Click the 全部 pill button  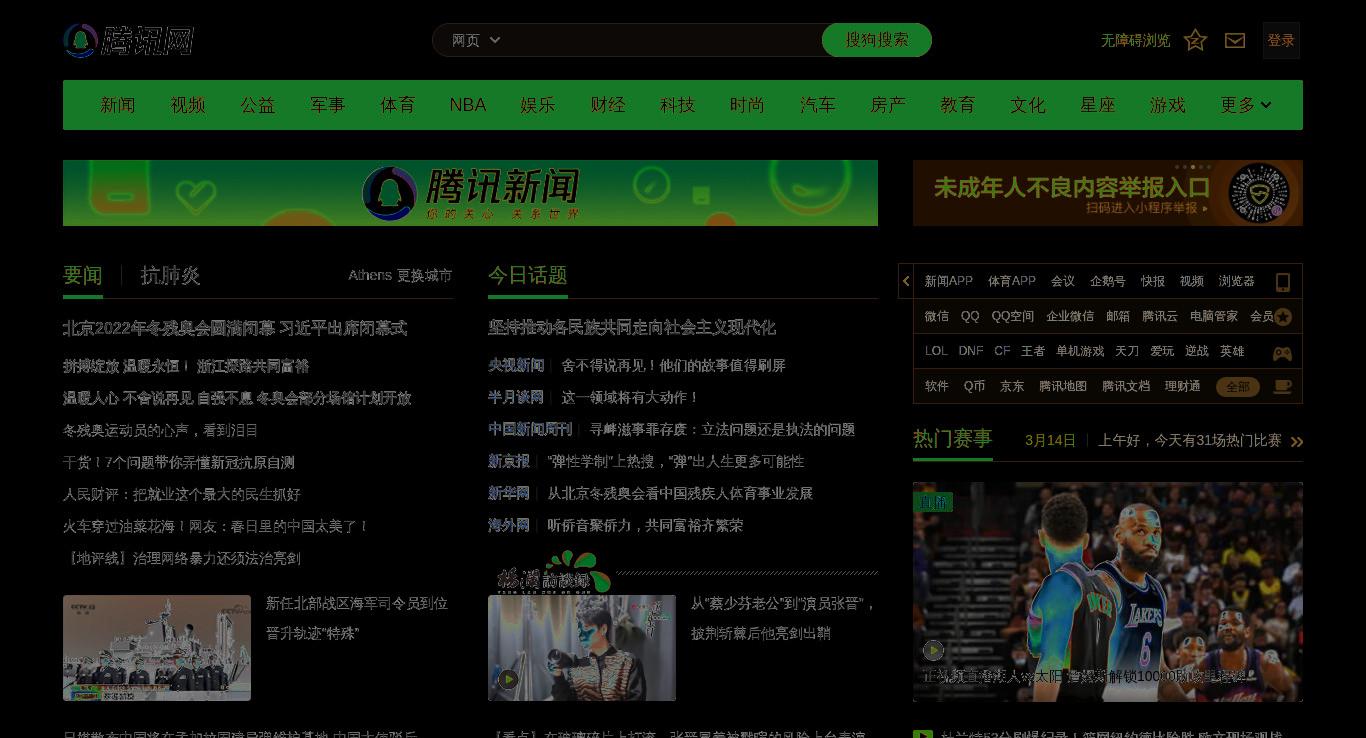coord(1238,387)
